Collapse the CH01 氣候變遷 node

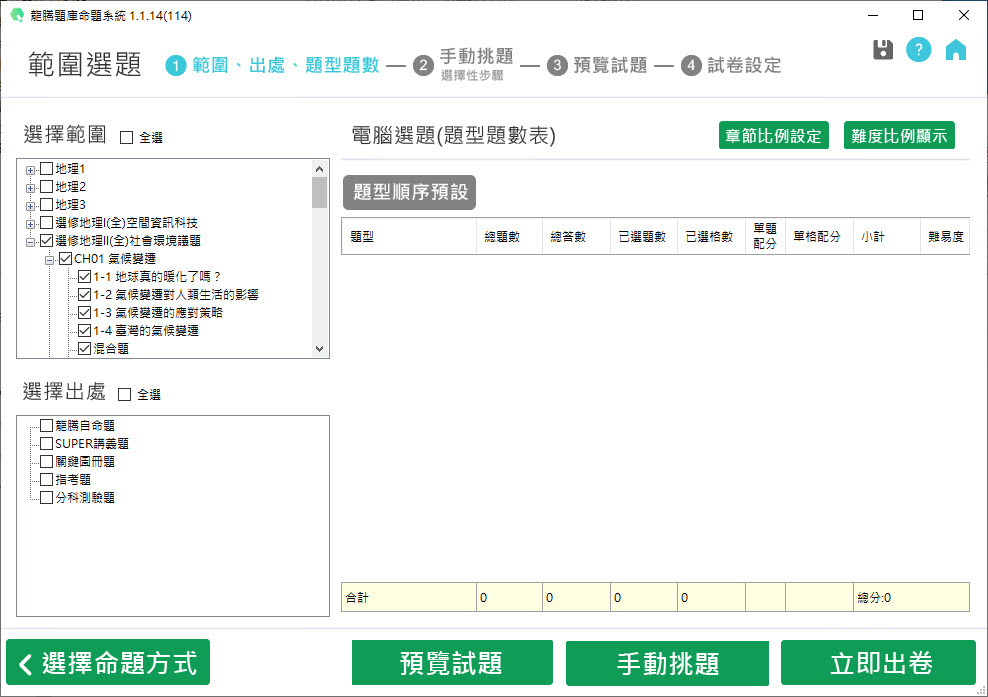point(49,259)
